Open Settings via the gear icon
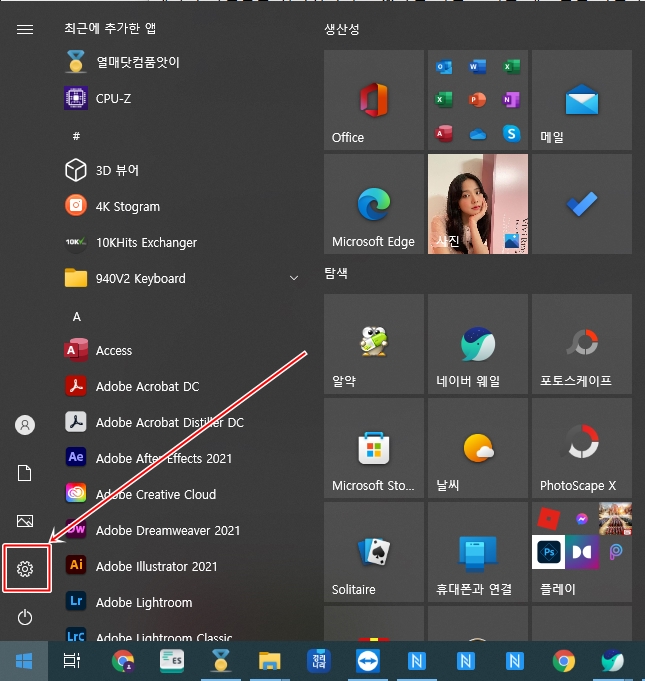Screen dimensions: 645x681 (25, 569)
